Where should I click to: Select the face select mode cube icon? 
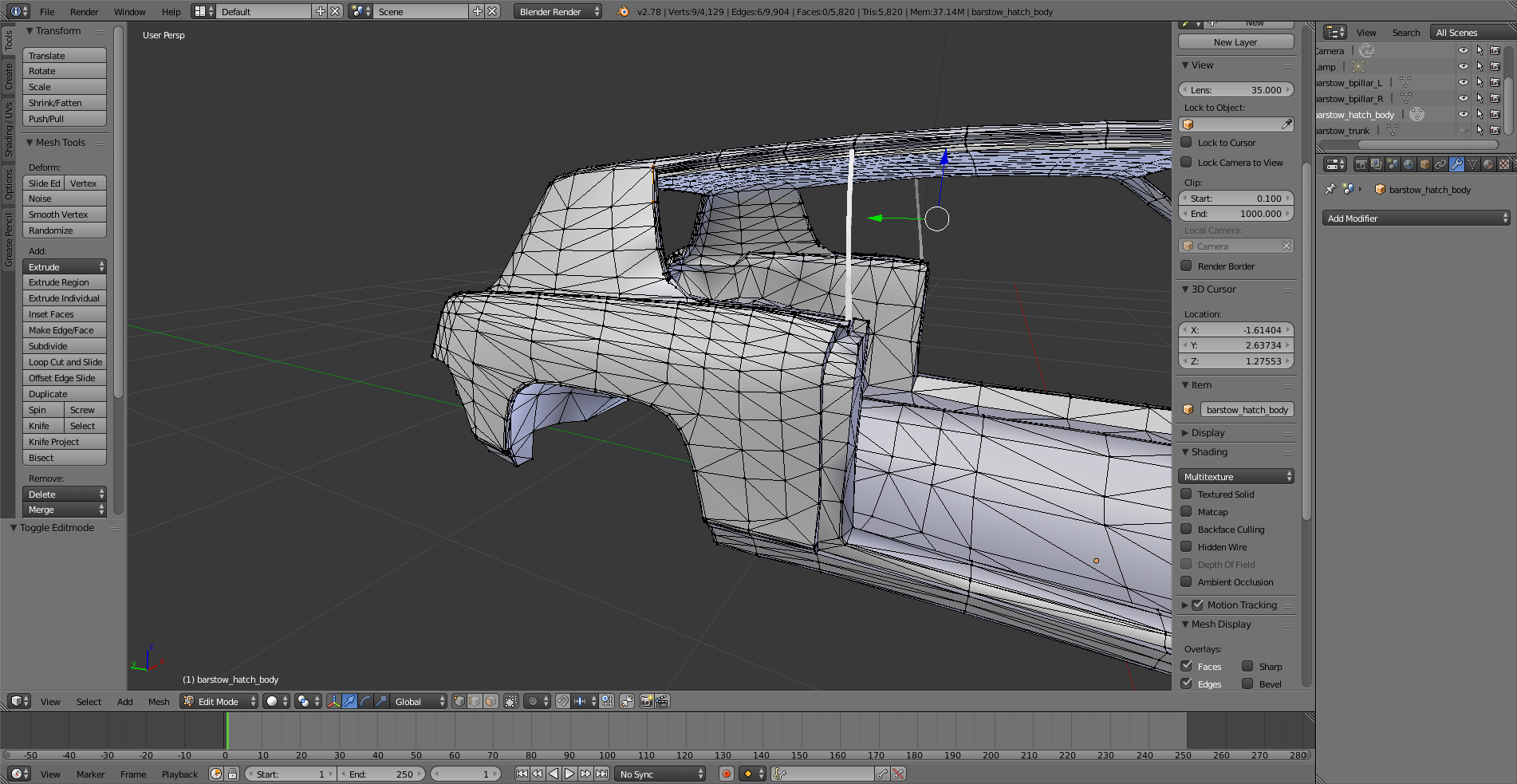click(x=491, y=701)
